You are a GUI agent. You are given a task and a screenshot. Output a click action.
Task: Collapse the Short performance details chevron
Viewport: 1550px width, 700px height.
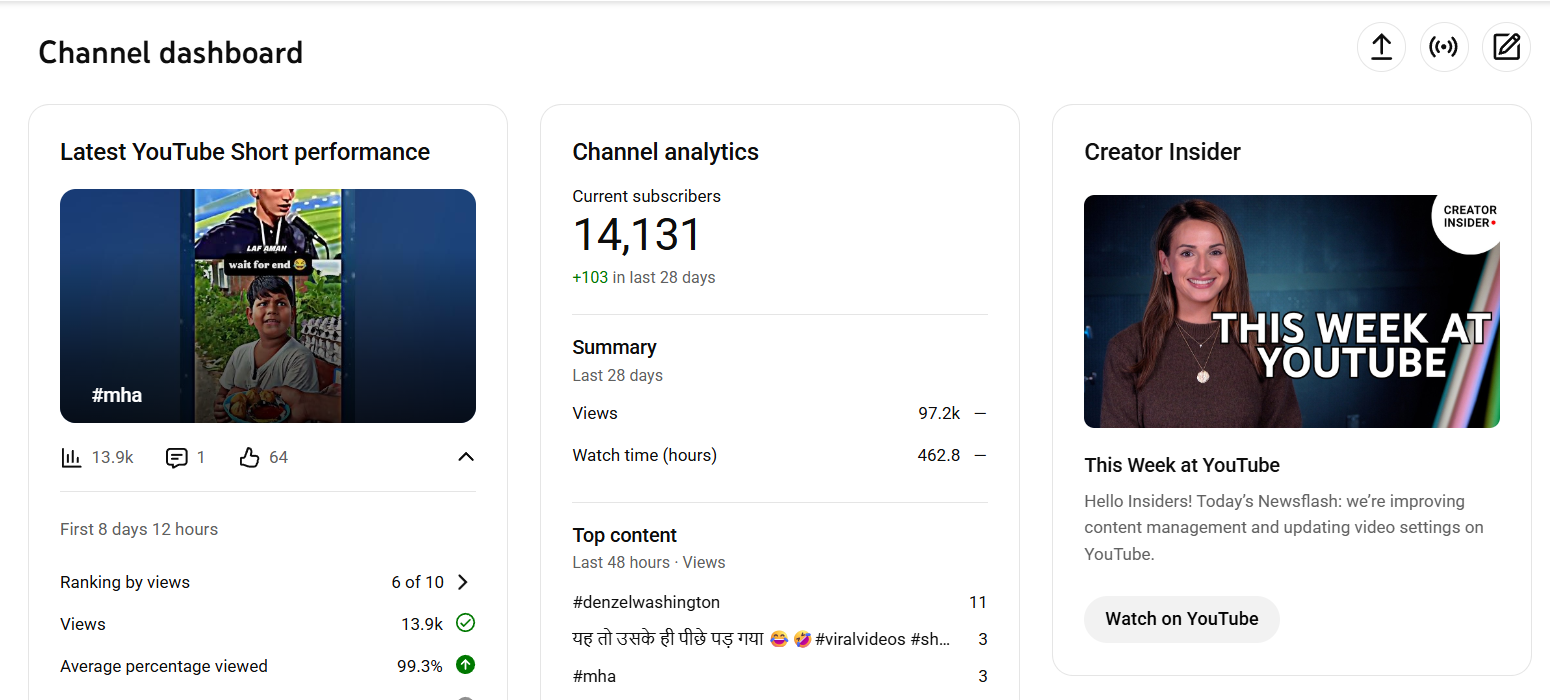click(465, 457)
